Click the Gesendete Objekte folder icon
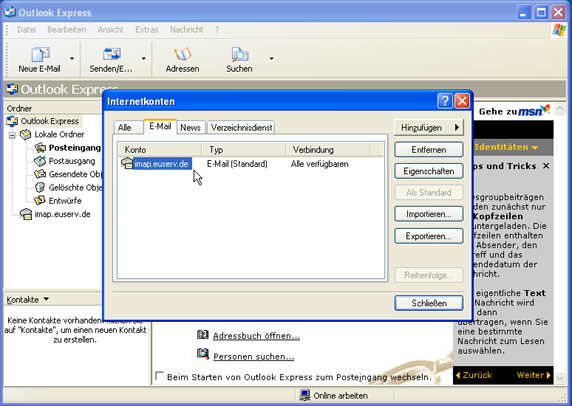Viewport: 572px width, 406px height. [x=40, y=174]
